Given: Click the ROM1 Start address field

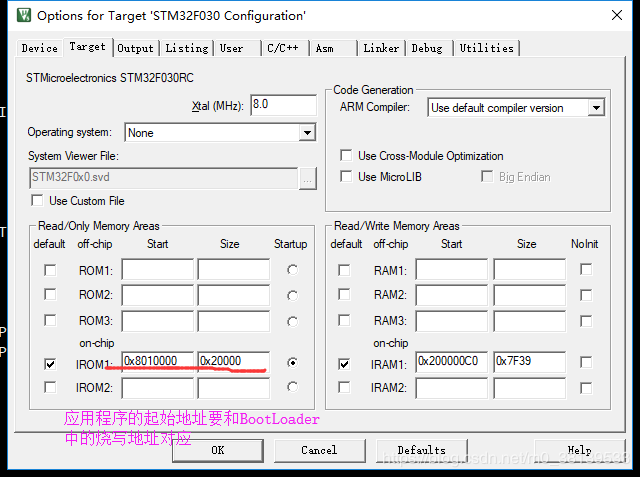Looking at the screenshot, I should [x=158, y=269].
